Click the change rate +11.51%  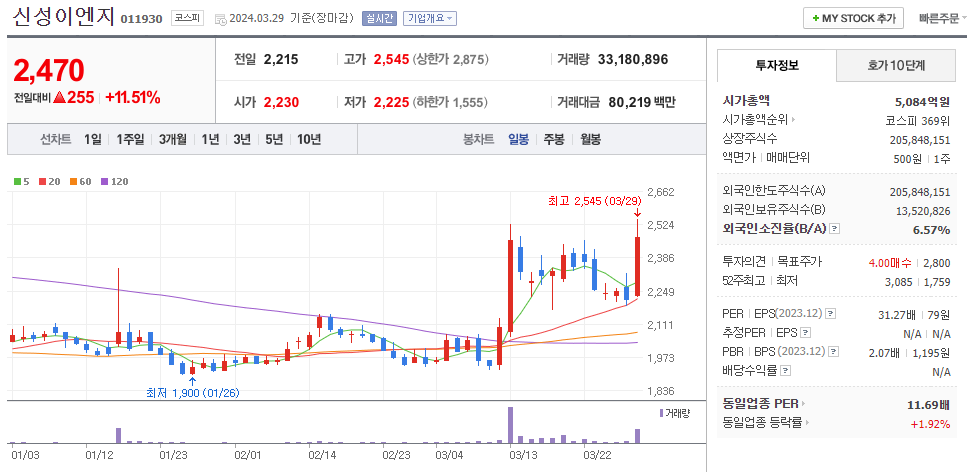tap(132, 98)
